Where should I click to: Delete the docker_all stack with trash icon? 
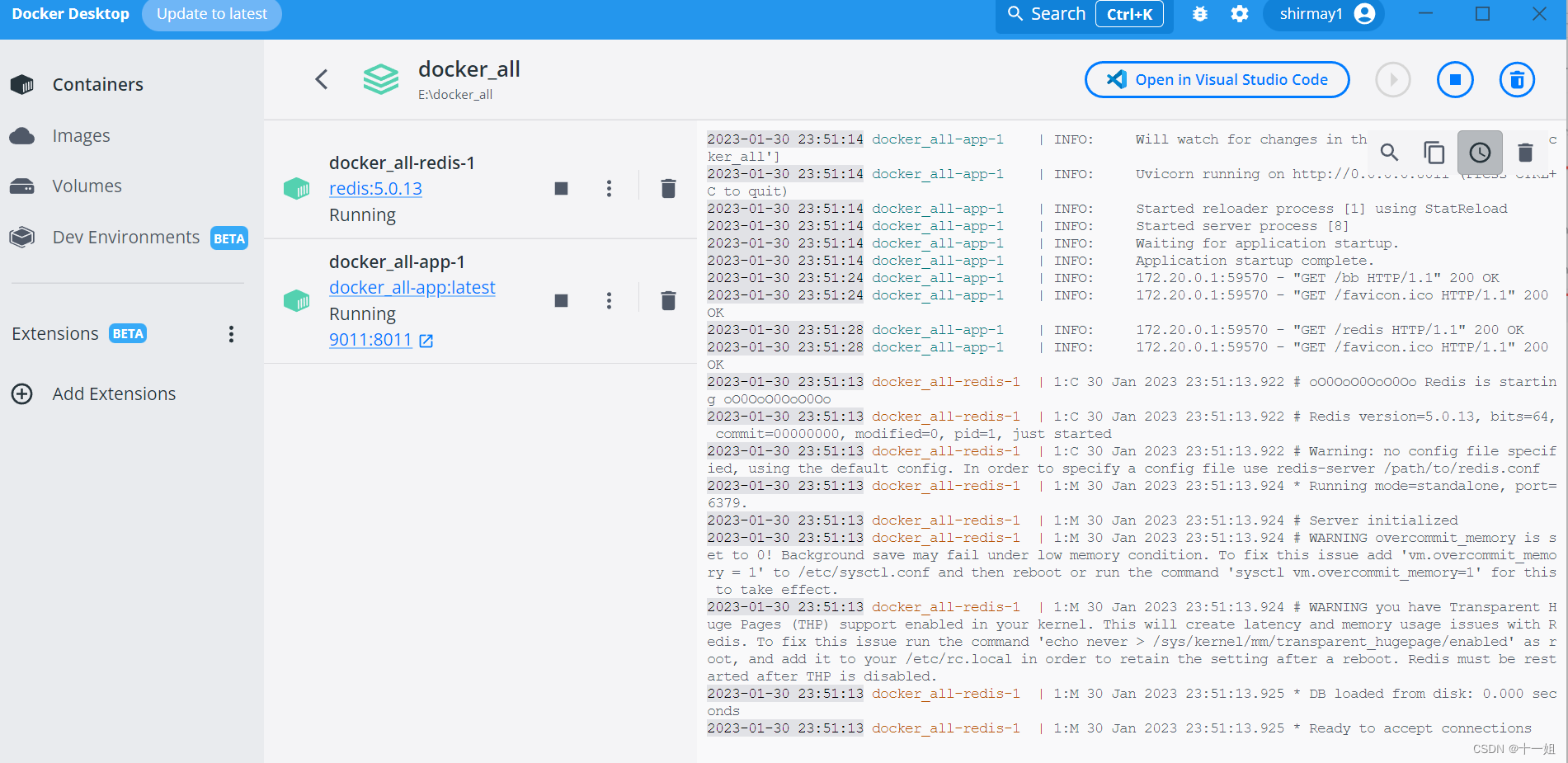[x=1517, y=80]
